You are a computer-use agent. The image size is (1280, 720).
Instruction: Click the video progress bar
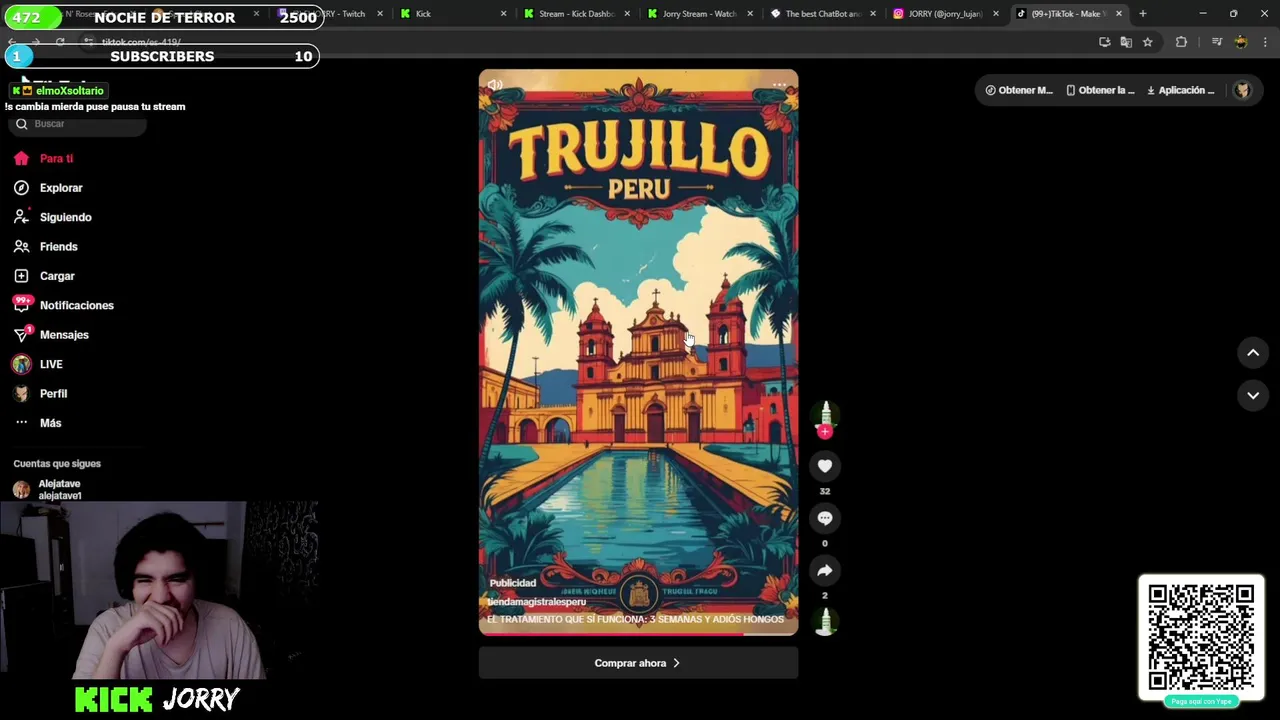point(638,633)
